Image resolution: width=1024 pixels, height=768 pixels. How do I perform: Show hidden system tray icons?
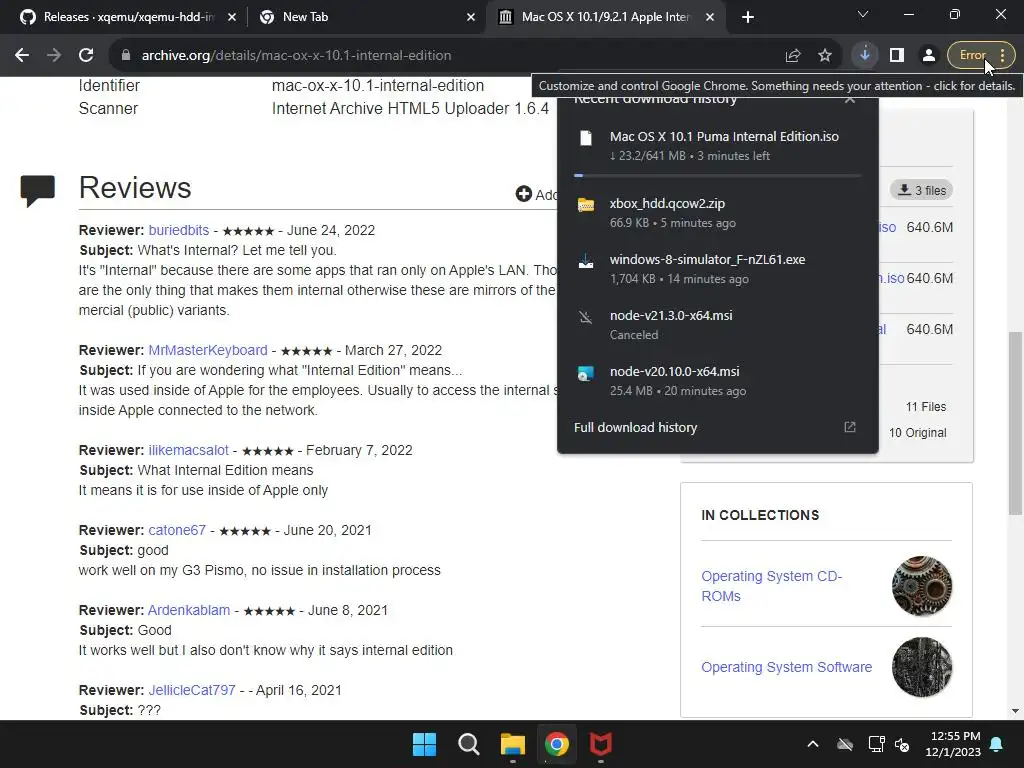coord(812,744)
